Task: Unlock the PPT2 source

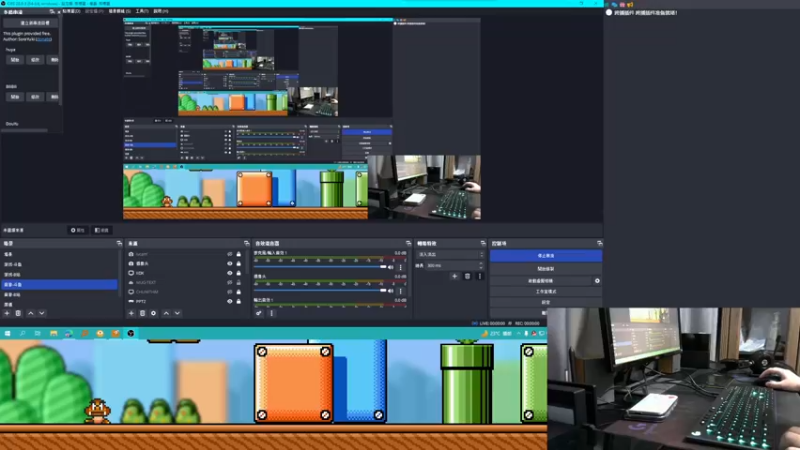Action: coord(238,302)
